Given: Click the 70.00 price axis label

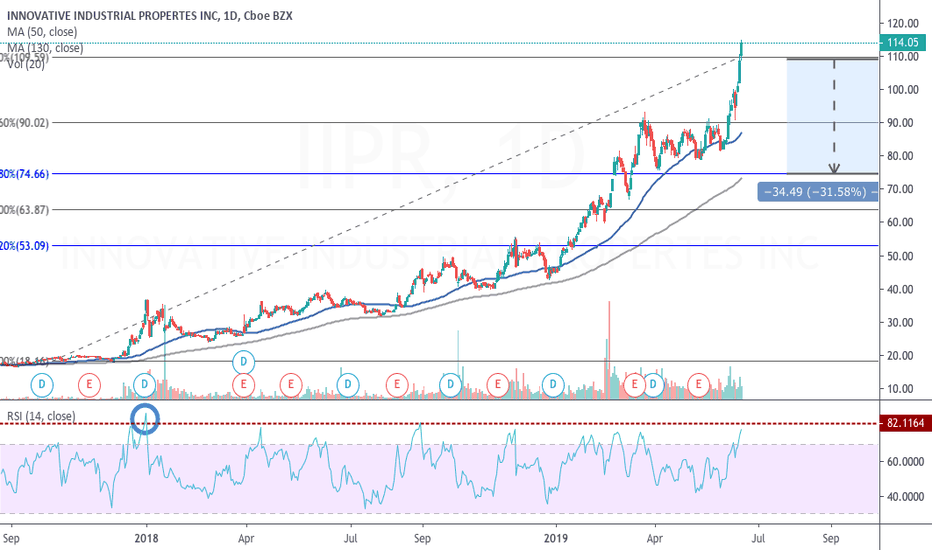Looking at the screenshot, I should pos(899,189).
